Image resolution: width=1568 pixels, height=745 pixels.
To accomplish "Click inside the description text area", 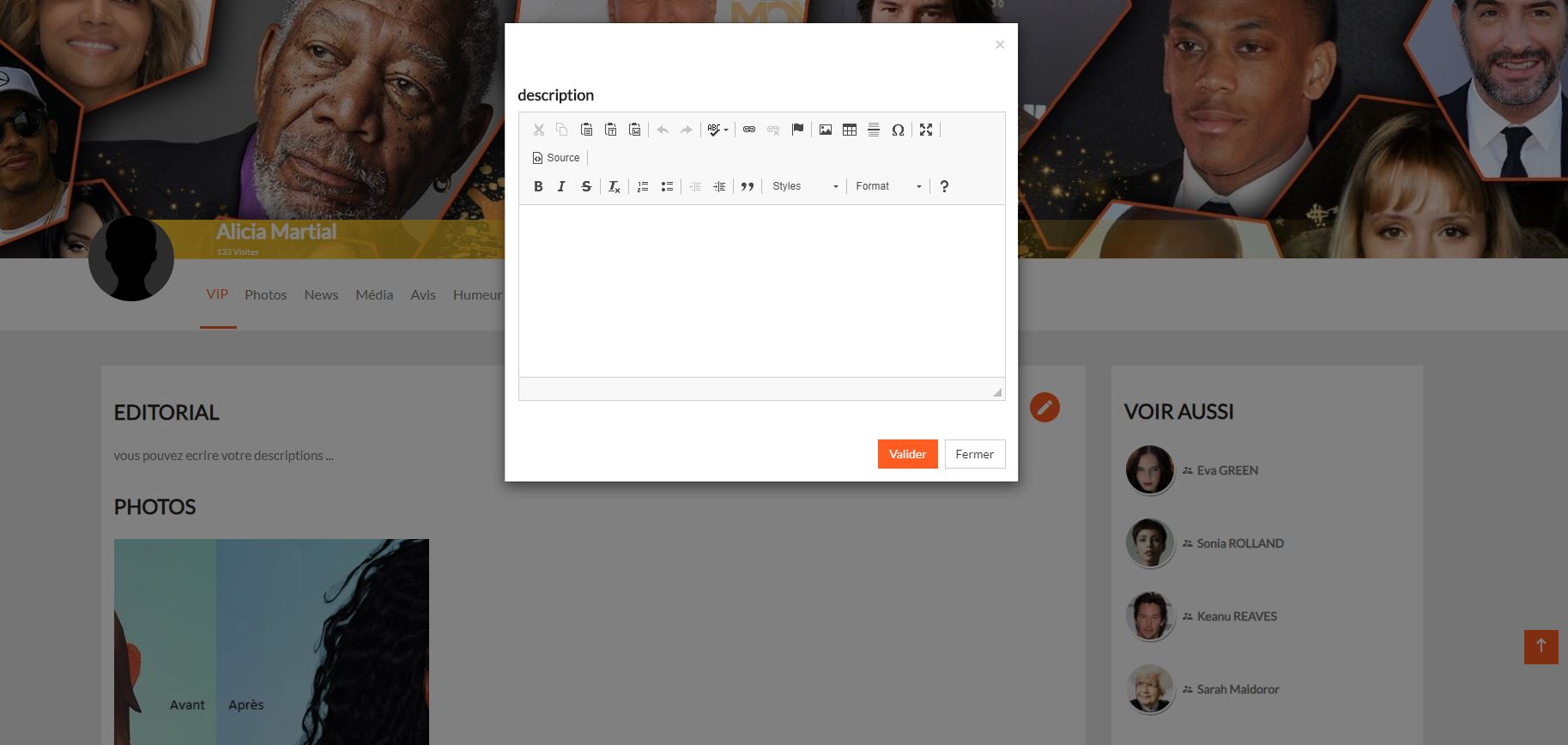I will (x=761, y=290).
